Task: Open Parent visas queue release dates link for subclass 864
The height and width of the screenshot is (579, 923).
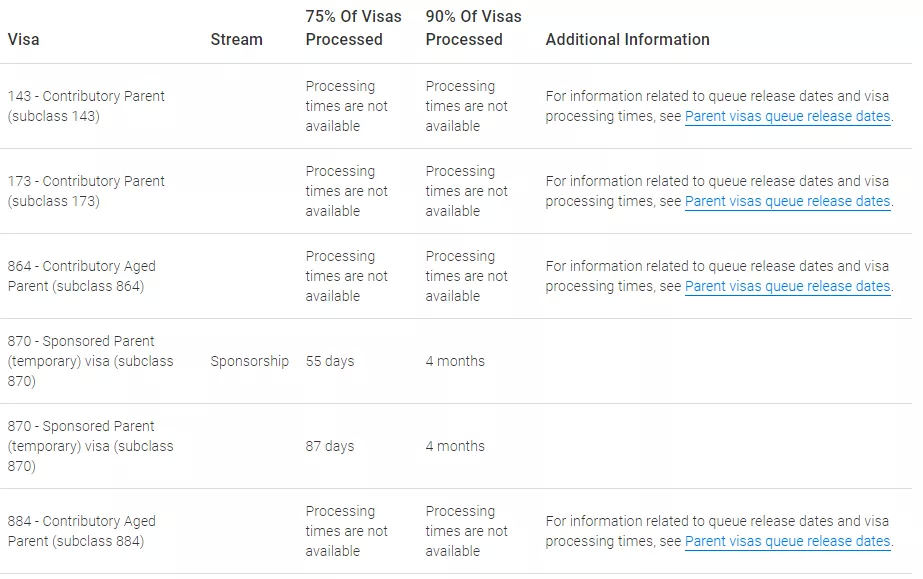Action: (787, 287)
